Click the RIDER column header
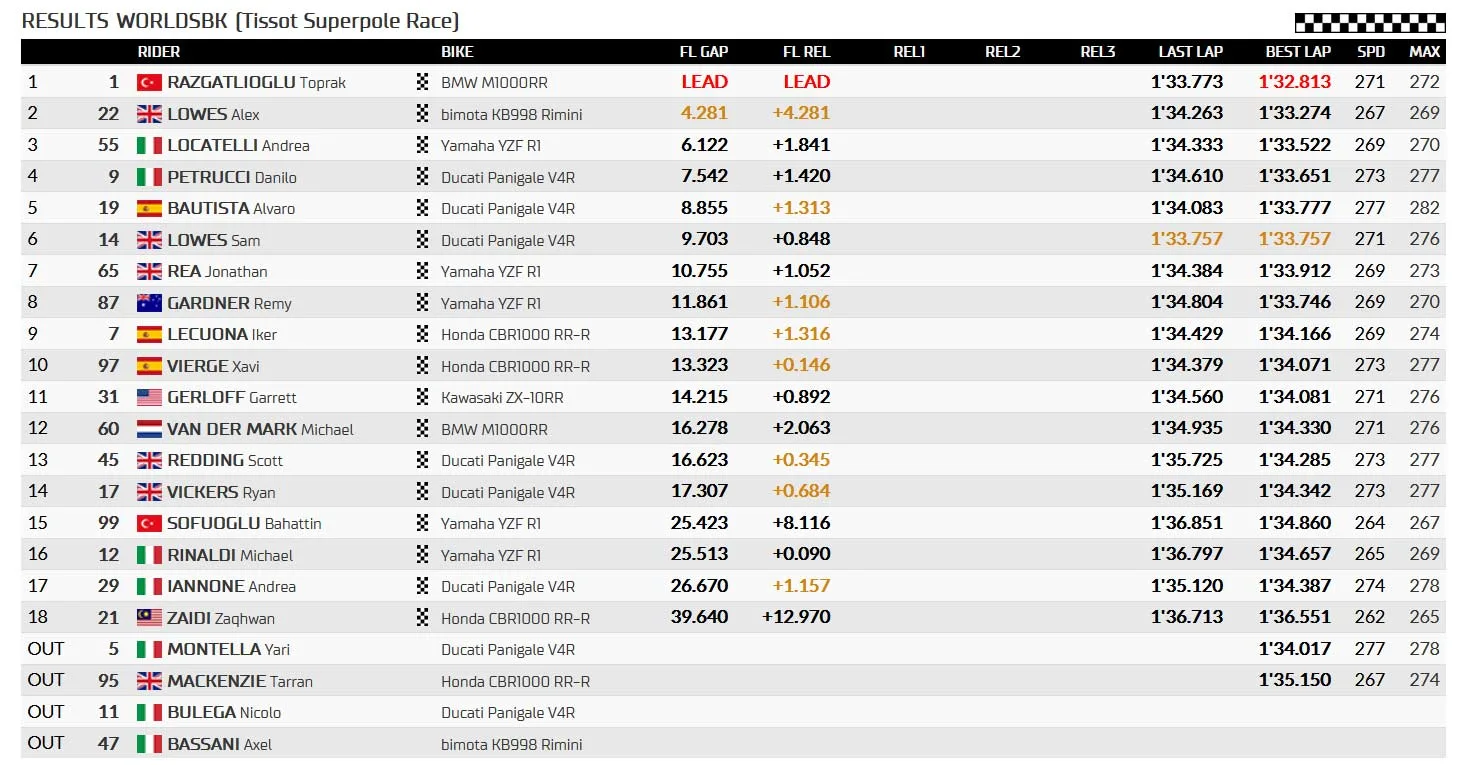The width and height of the screenshot is (1462, 765). coord(159,52)
